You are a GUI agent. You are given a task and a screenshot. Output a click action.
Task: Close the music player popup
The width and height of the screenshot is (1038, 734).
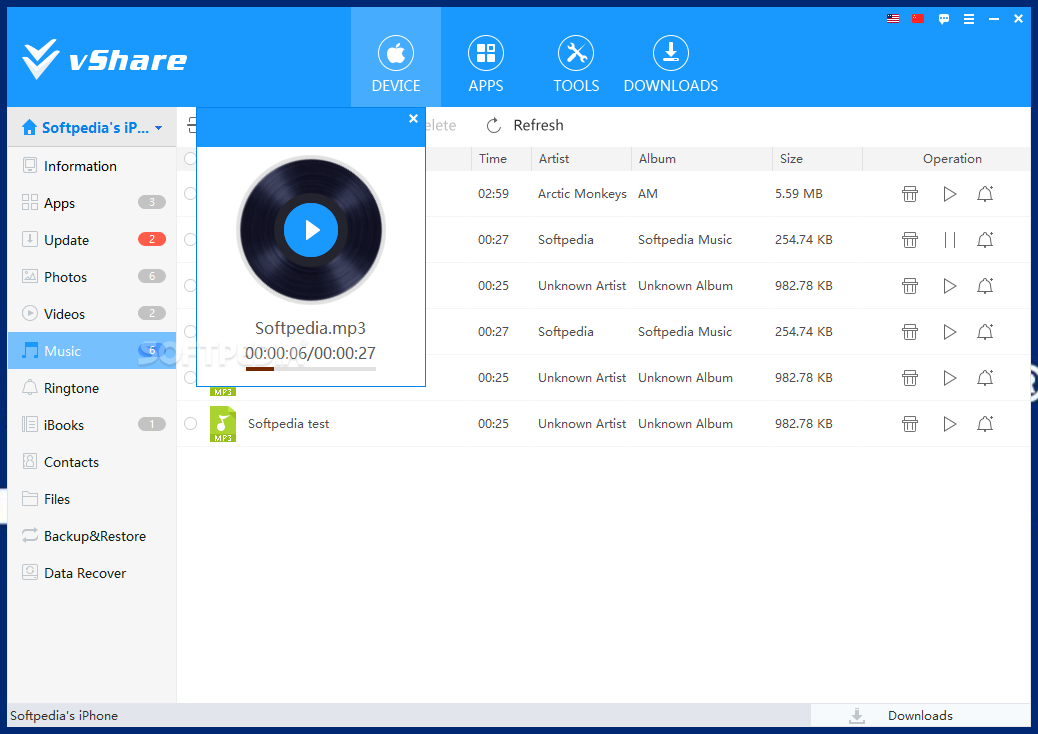coord(413,118)
